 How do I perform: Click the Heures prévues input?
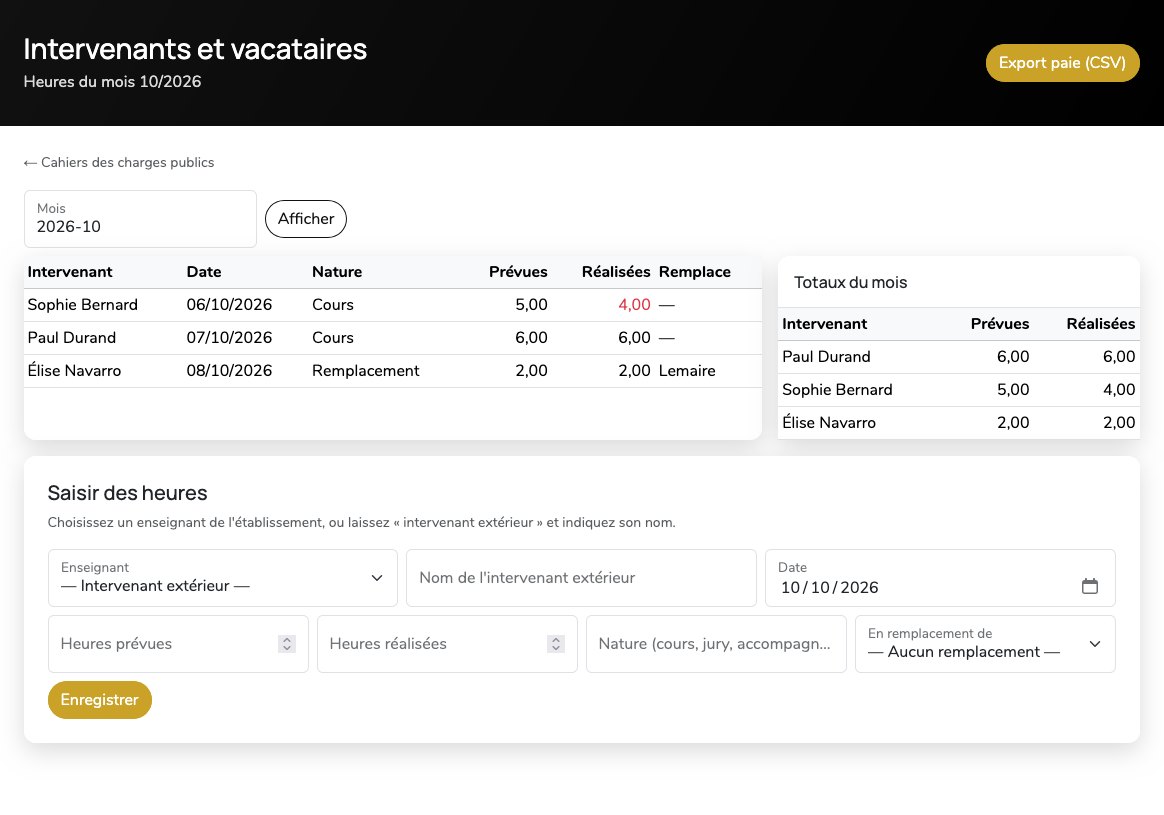tap(178, 644)
